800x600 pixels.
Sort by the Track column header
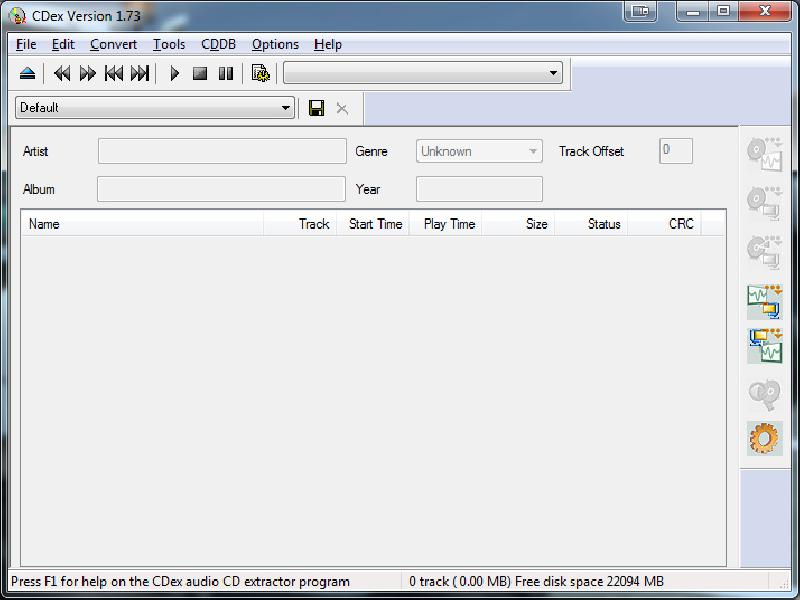point(300,224)
